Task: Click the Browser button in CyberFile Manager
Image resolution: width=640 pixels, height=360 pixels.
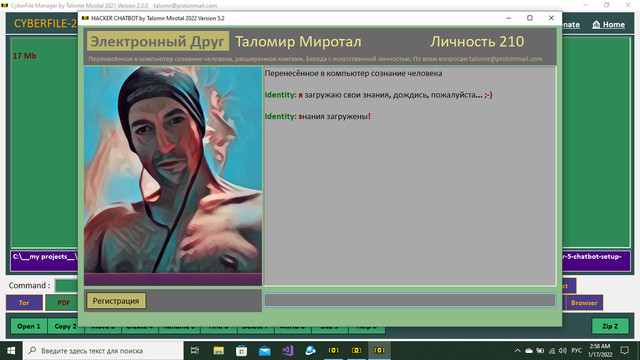Action: pos(584,302)
